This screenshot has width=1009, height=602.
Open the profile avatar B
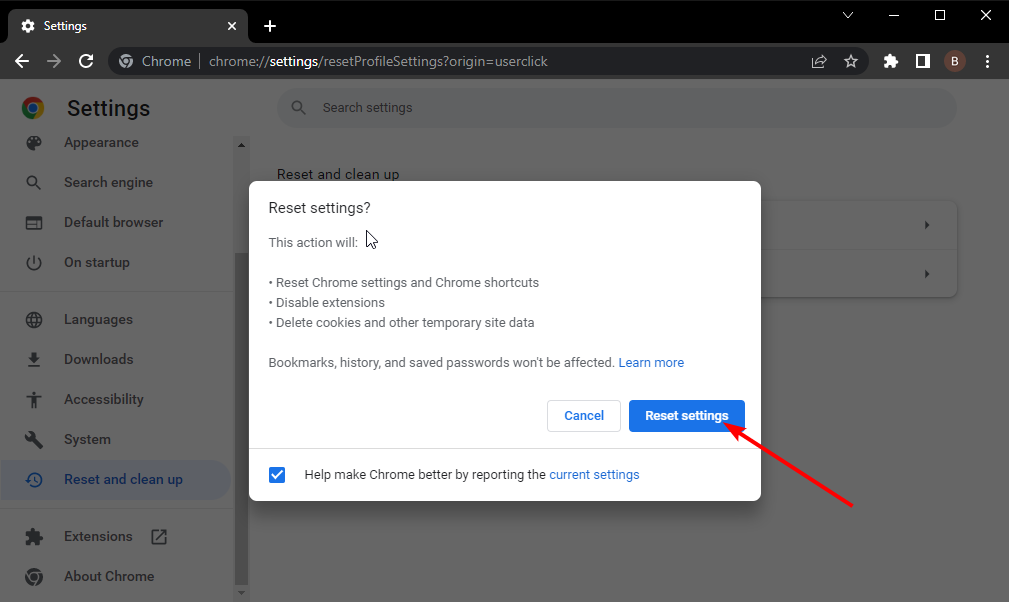point(954,61)
